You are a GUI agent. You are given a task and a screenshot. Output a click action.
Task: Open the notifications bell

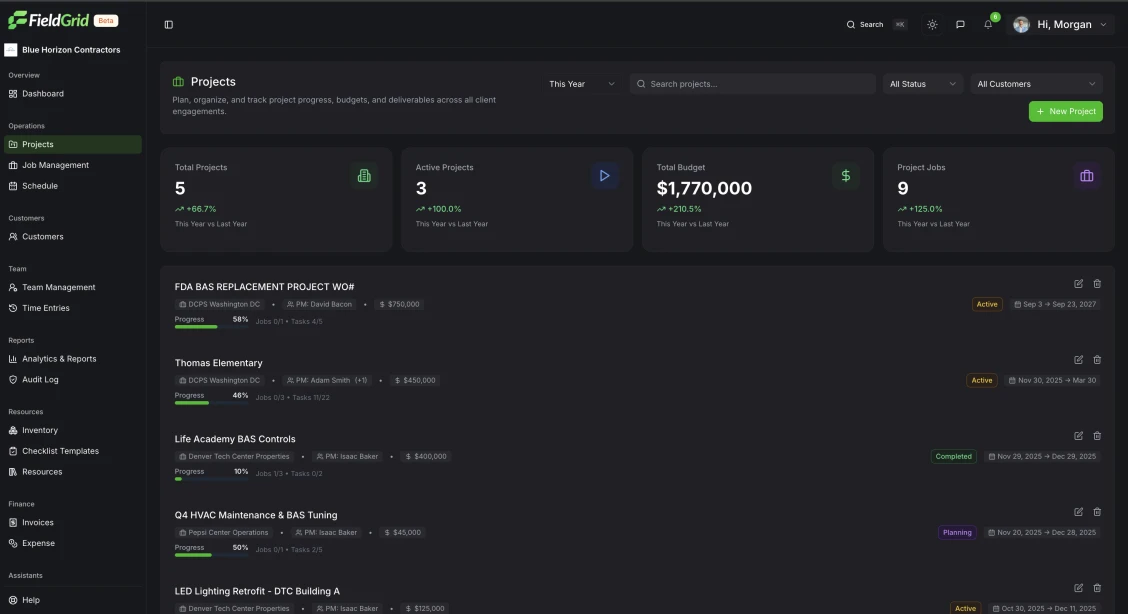(988, 24)
